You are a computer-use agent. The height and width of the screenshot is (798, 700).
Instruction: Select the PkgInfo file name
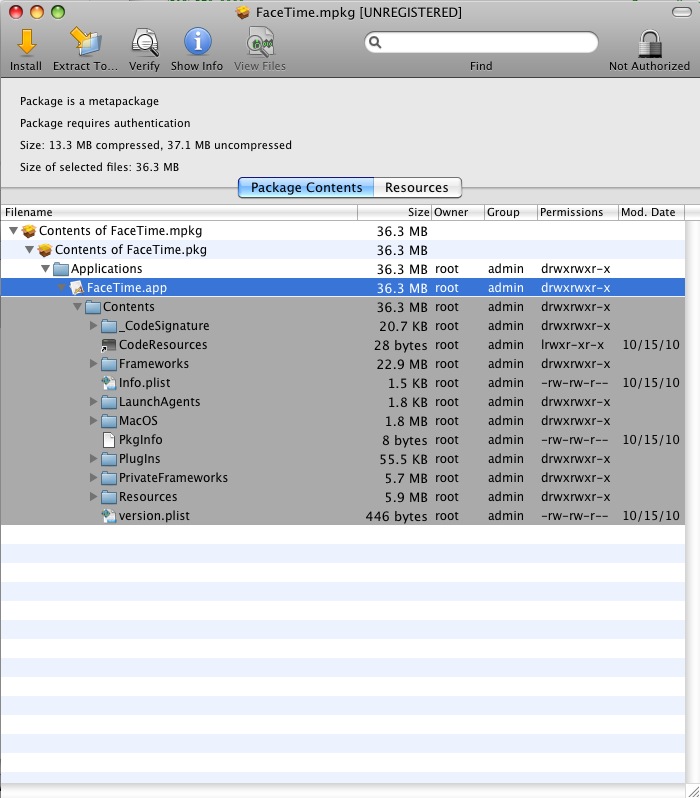coord(141,440)
